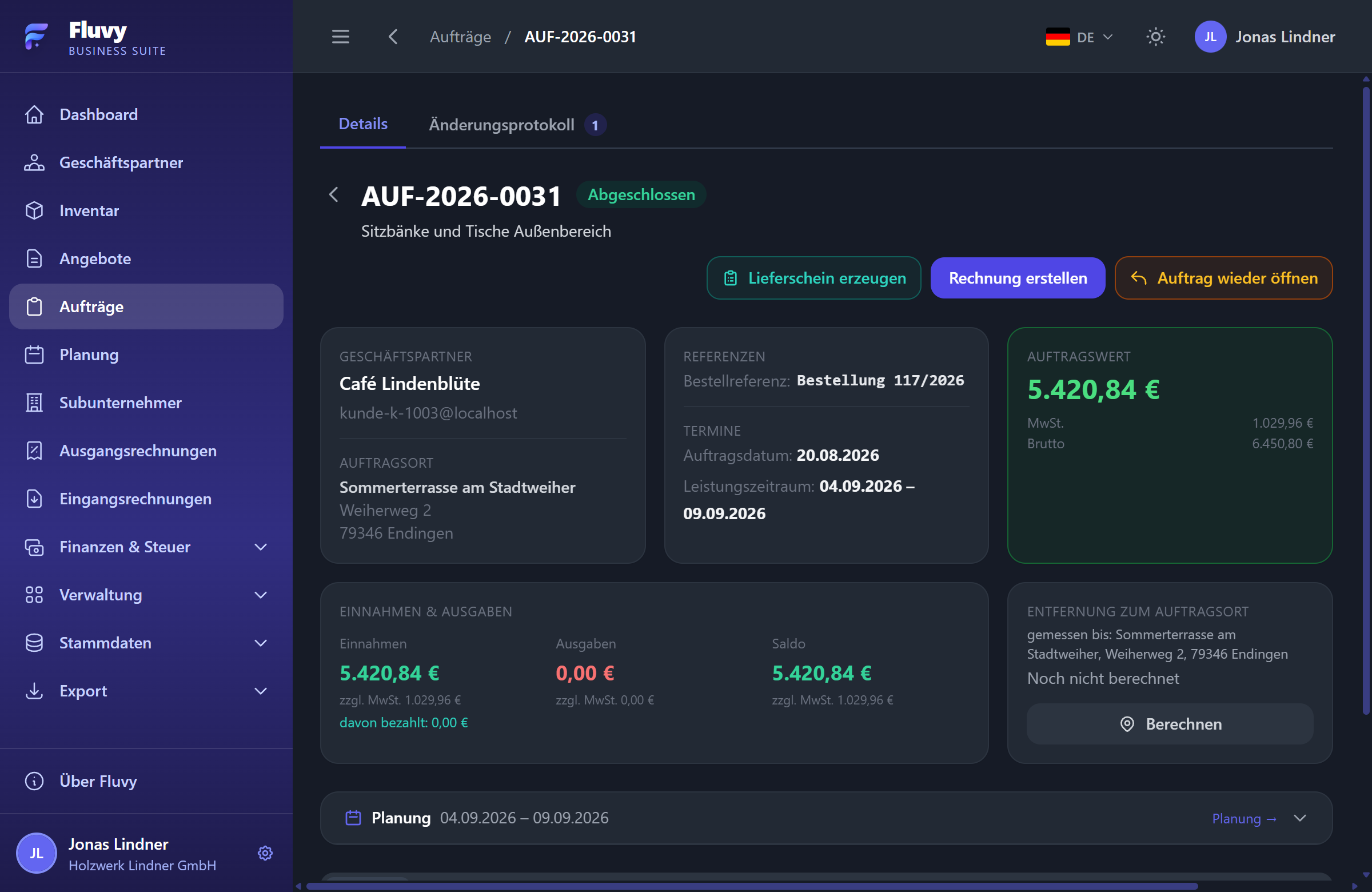Click Rechnung erstellen button
This screenshot has width=1372, height=892.
(1018, 278)
